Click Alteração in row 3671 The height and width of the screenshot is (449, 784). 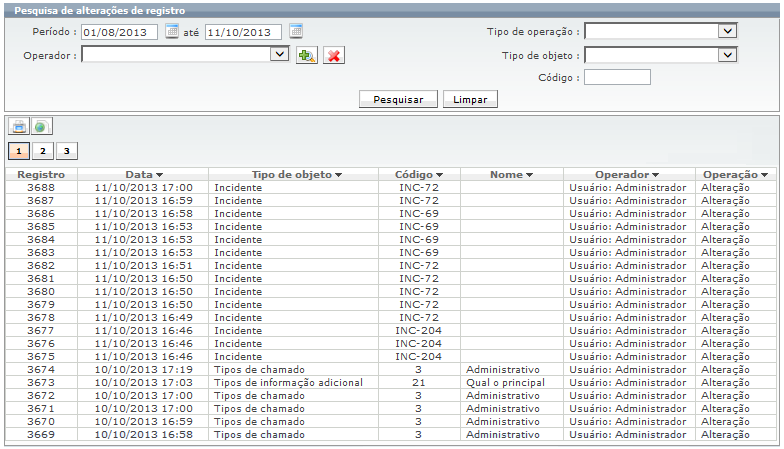pos(726,408)
